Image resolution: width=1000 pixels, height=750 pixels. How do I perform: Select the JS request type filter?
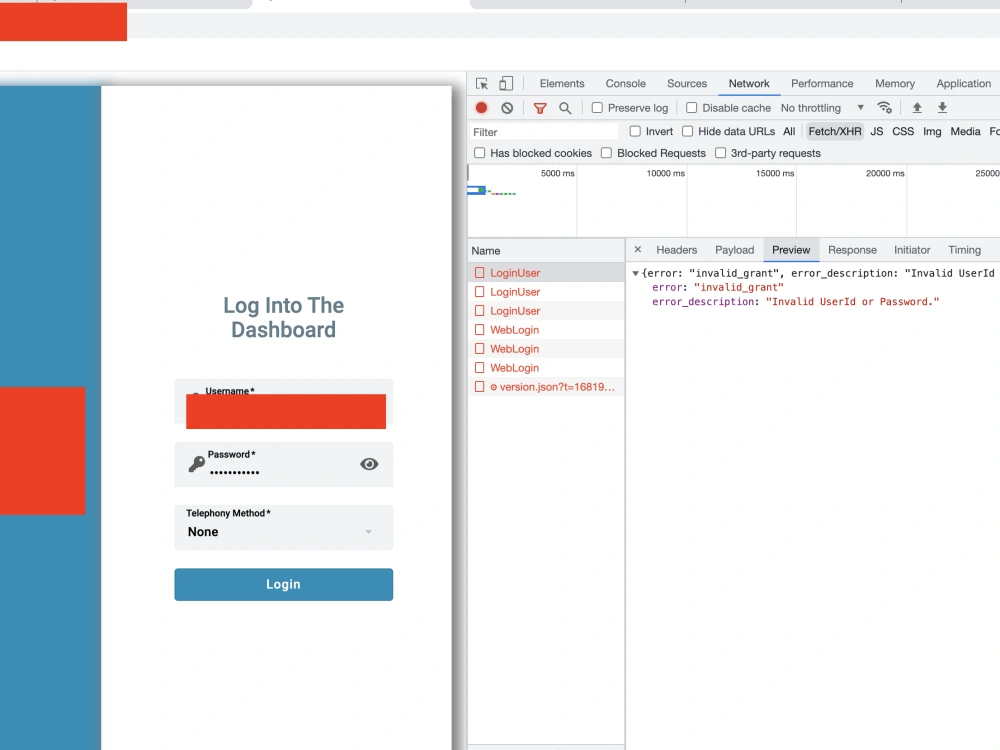[x=877, y=131]
